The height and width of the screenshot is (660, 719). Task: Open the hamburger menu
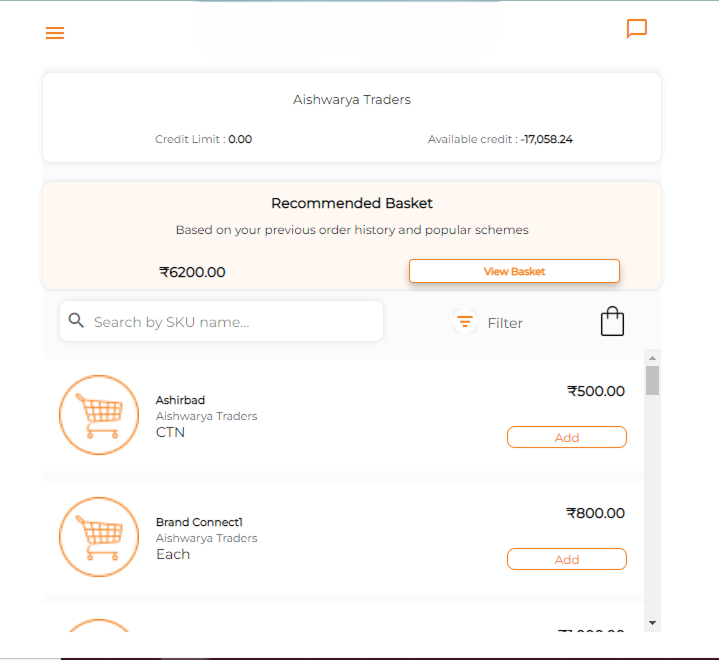pyautogui.click(x=55, y=33)
